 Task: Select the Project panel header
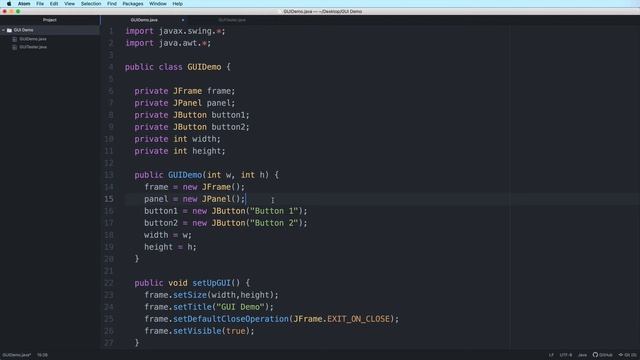tap(49, 20)
